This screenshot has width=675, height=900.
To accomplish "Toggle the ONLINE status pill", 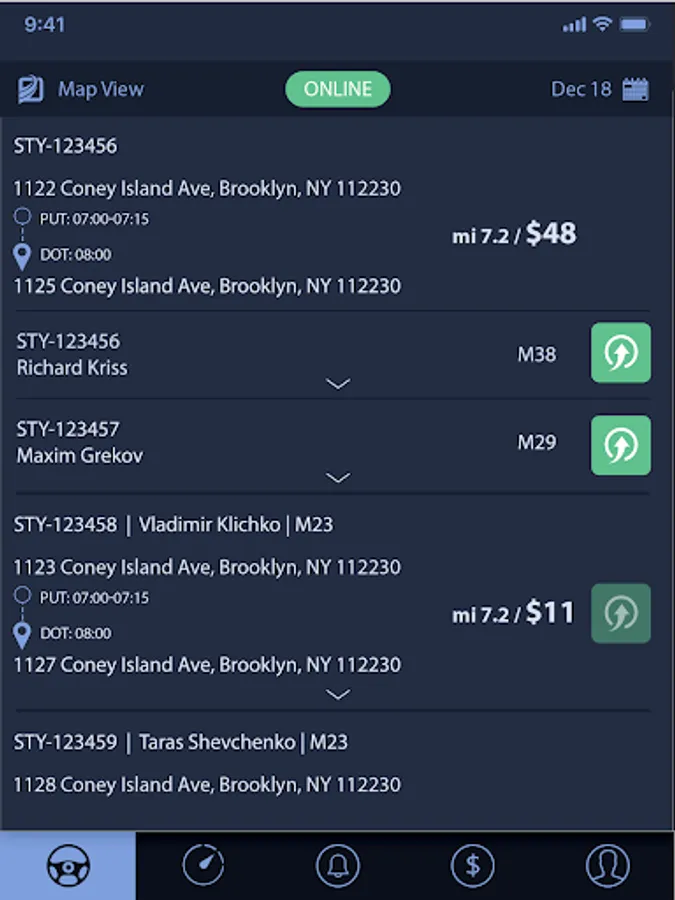I will point(338,89).
